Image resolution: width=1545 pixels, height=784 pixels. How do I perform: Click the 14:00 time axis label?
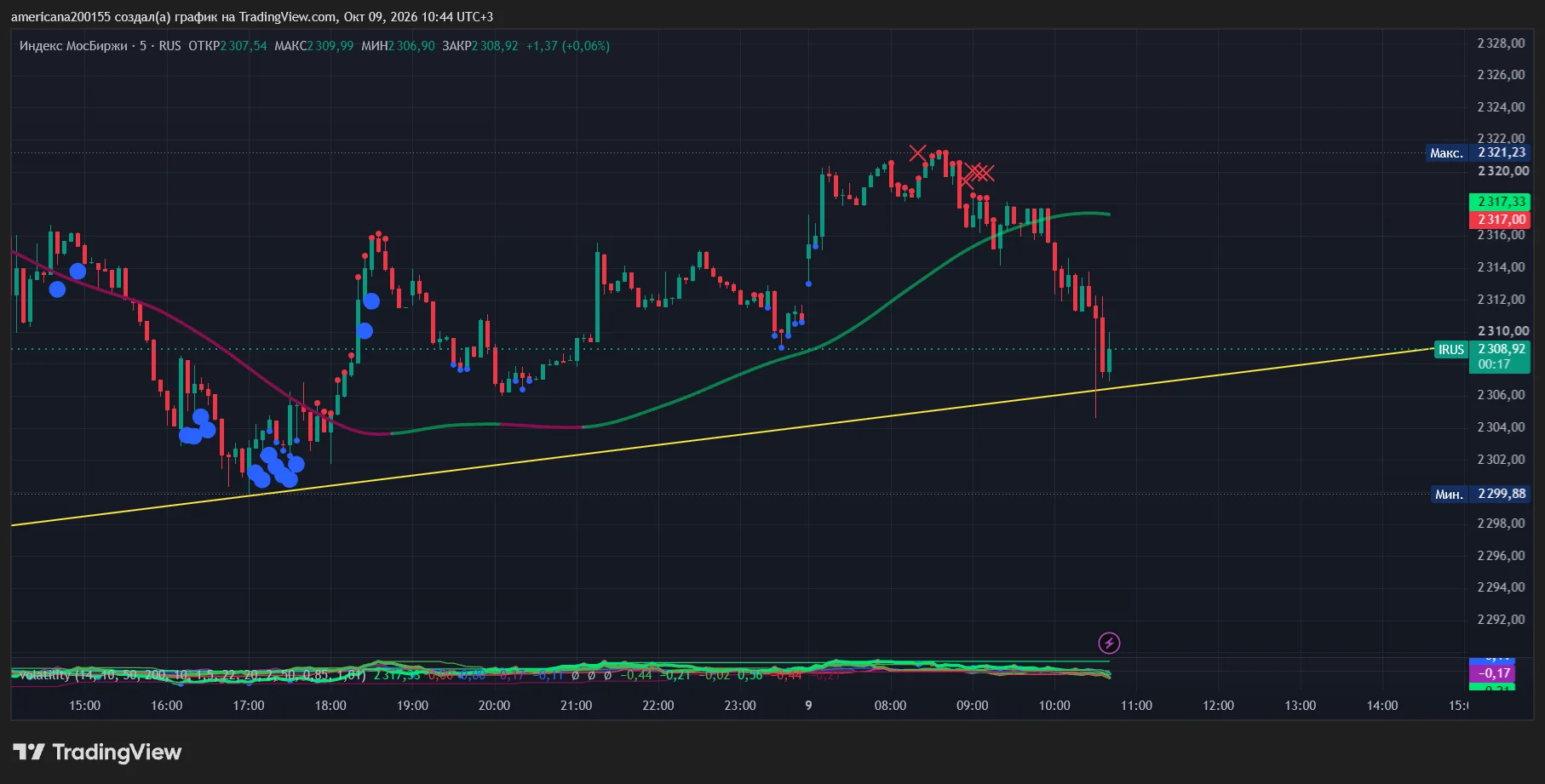click(x=1382, y=706)
